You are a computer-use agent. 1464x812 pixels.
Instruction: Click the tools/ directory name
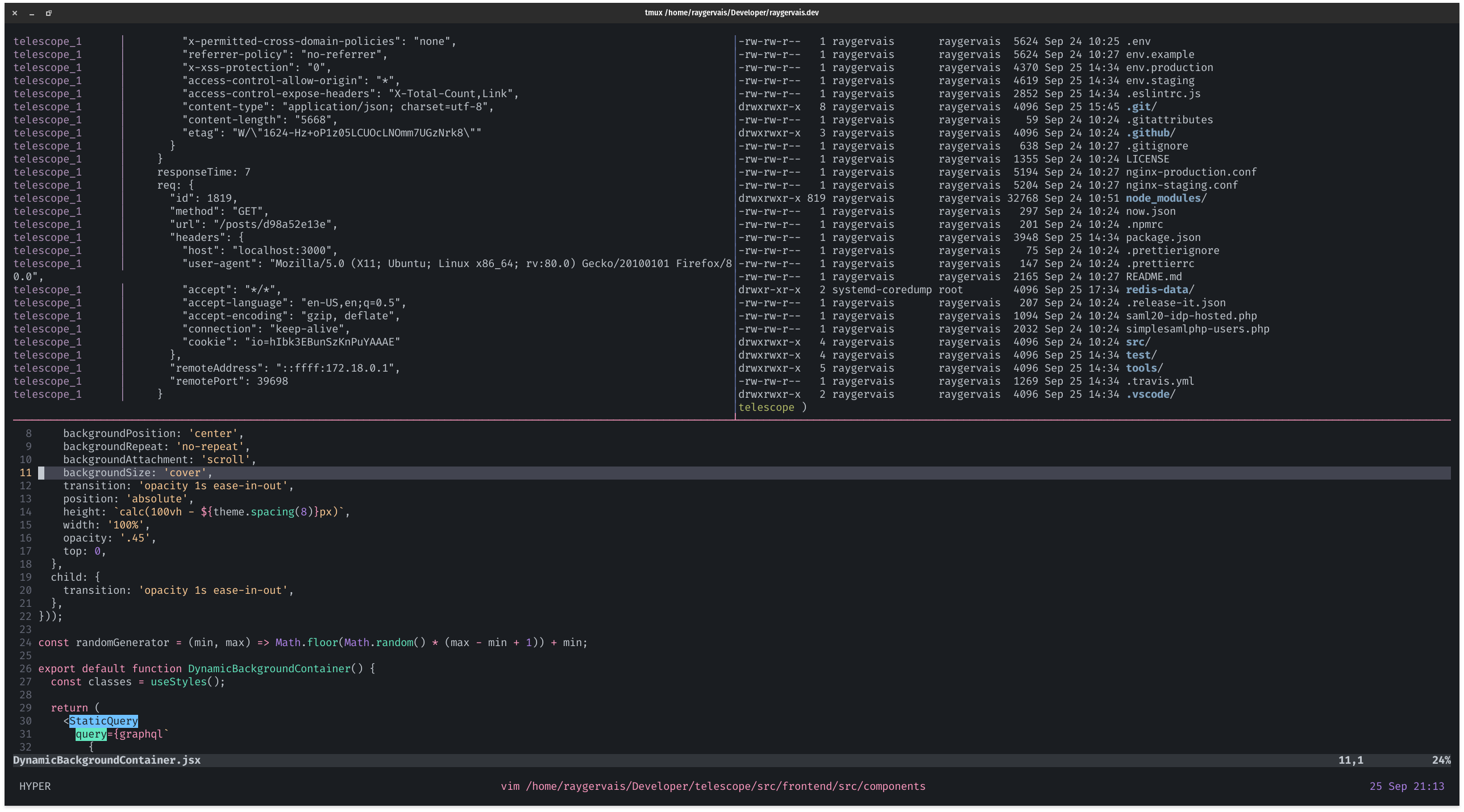tap(1145, 368)
